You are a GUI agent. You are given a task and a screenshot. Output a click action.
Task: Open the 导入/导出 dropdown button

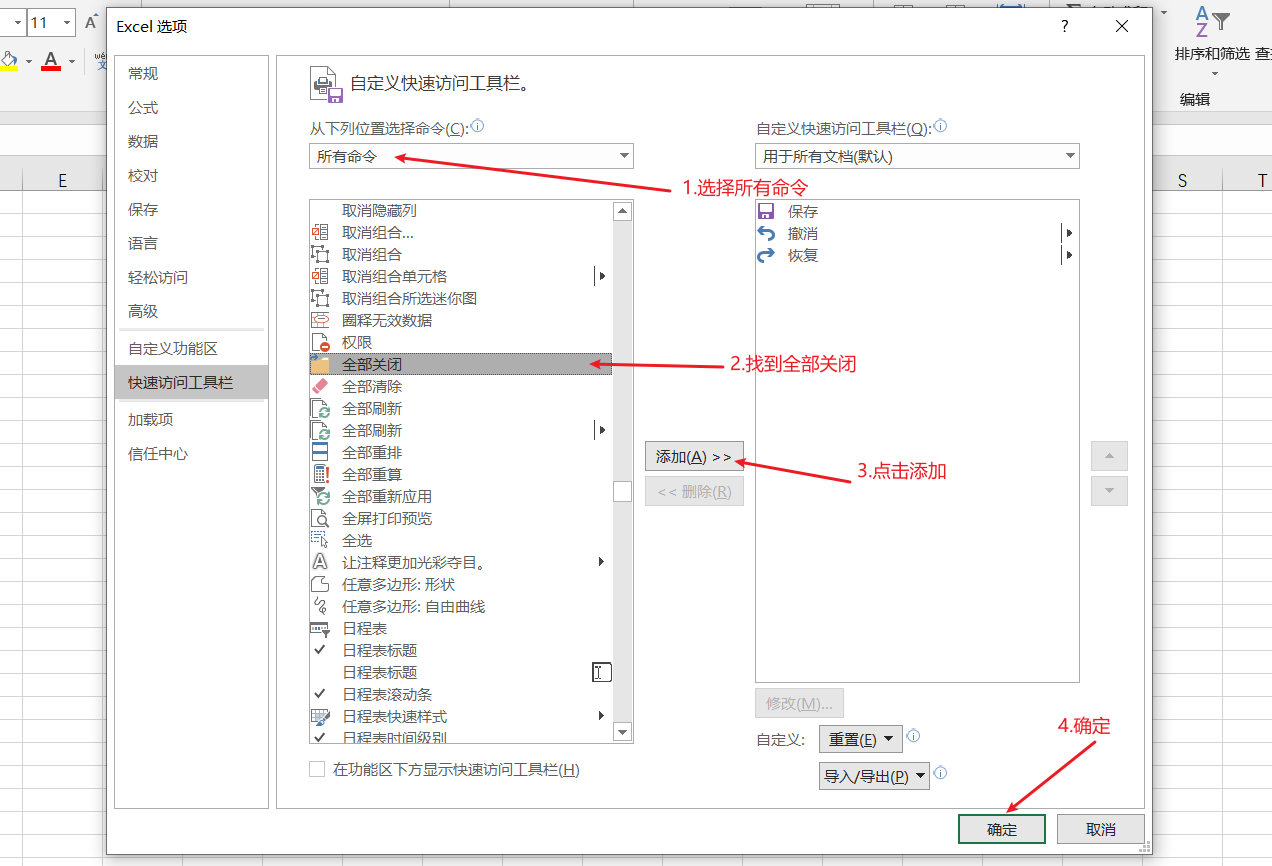pos(874,776)
